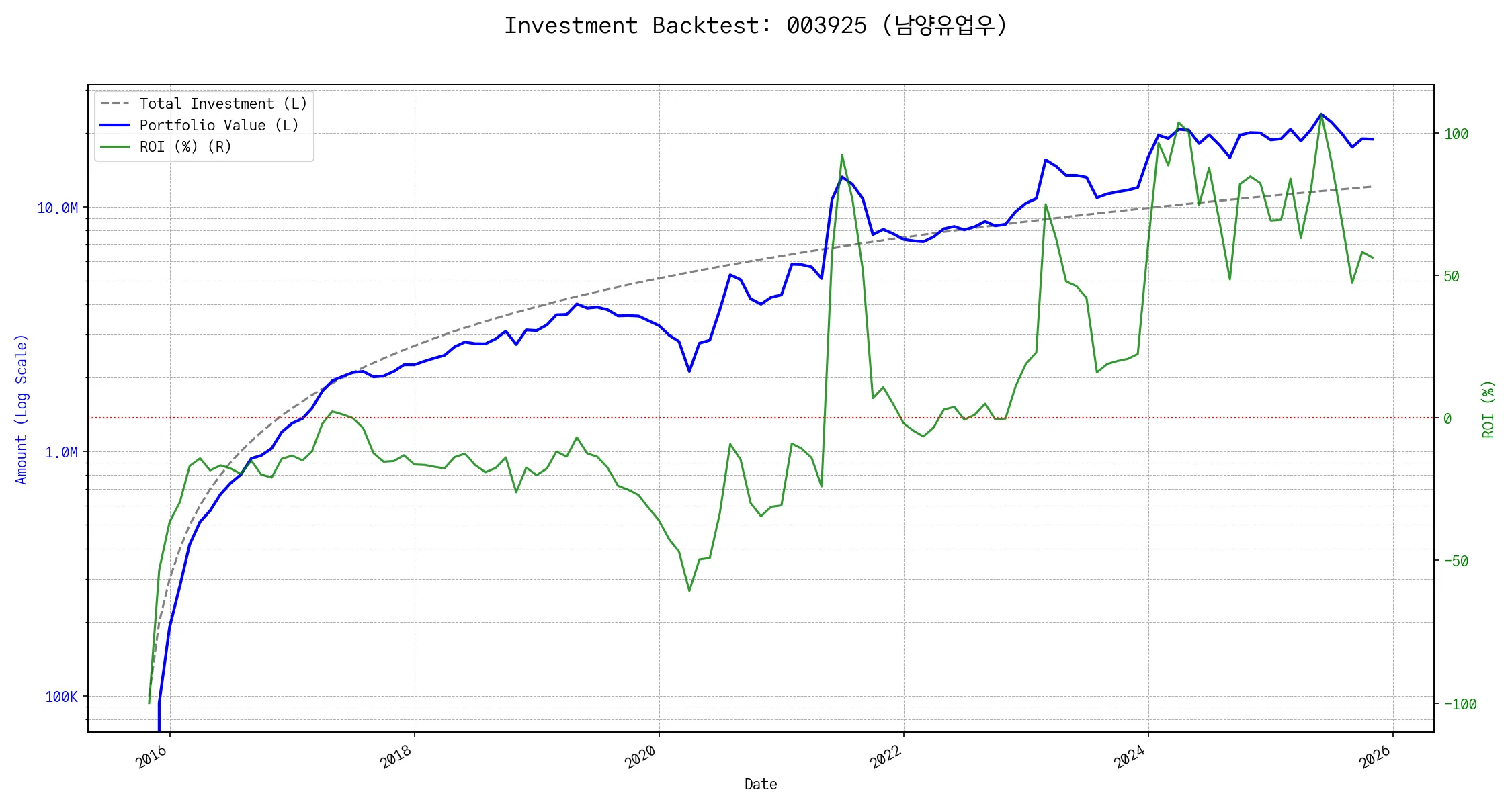Click the 2020 x-axis tick label
Screen dimensions: 1512x806
point(641,757)
